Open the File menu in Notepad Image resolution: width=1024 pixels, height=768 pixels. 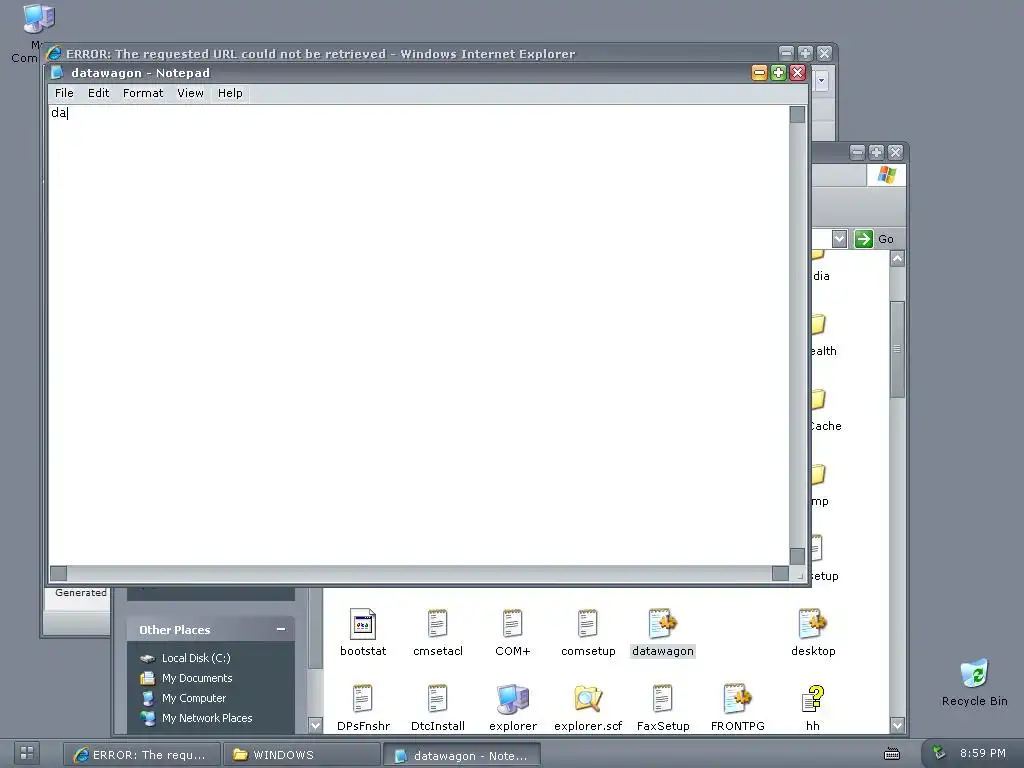coord(64,93)
